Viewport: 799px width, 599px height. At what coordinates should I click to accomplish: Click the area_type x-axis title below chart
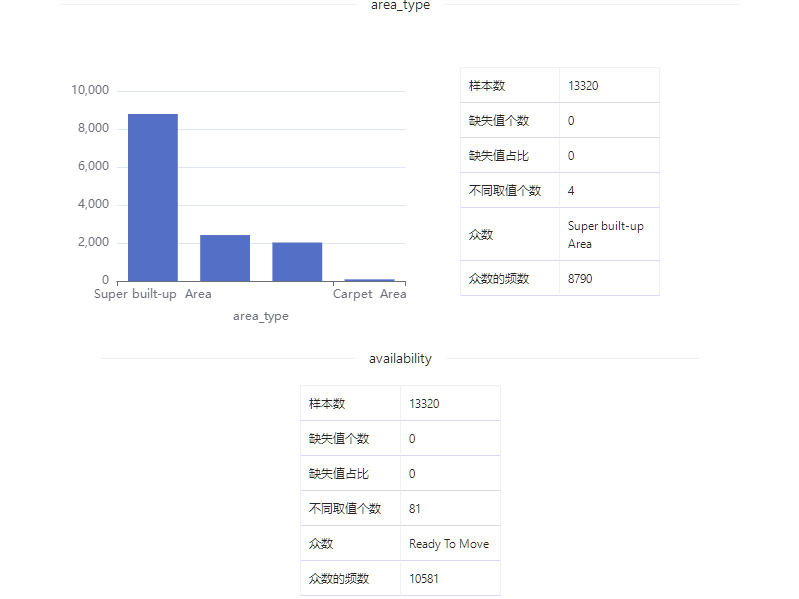click(261, 316)
